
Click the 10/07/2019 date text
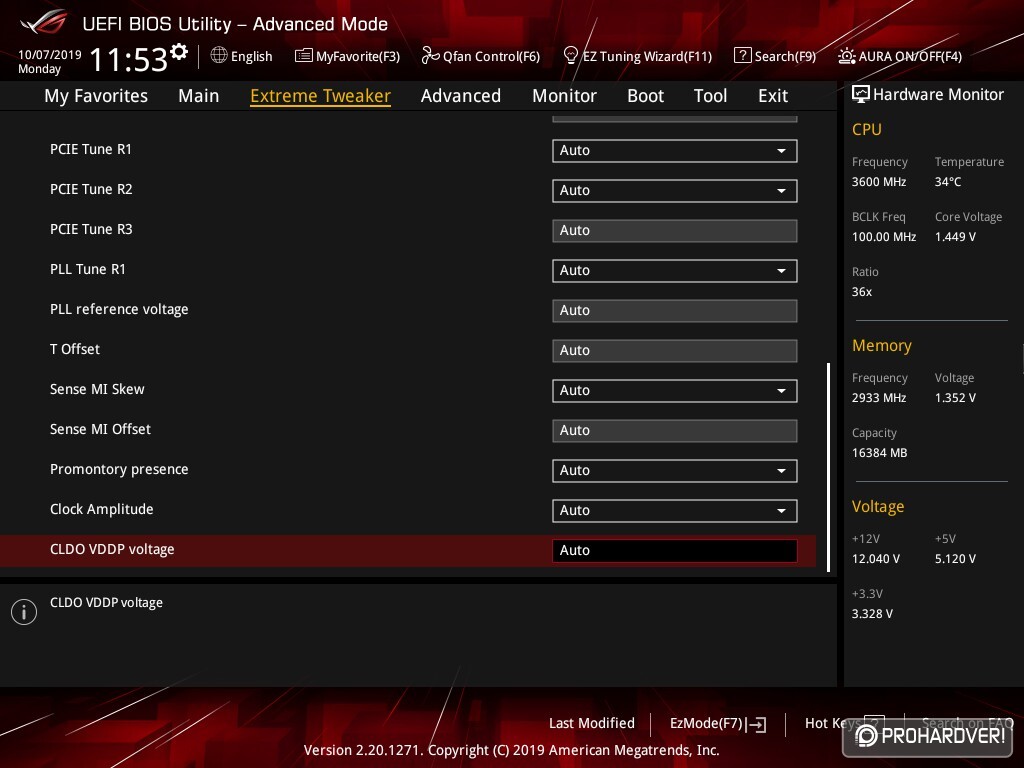pyautogui.click(x=50, y=54)
